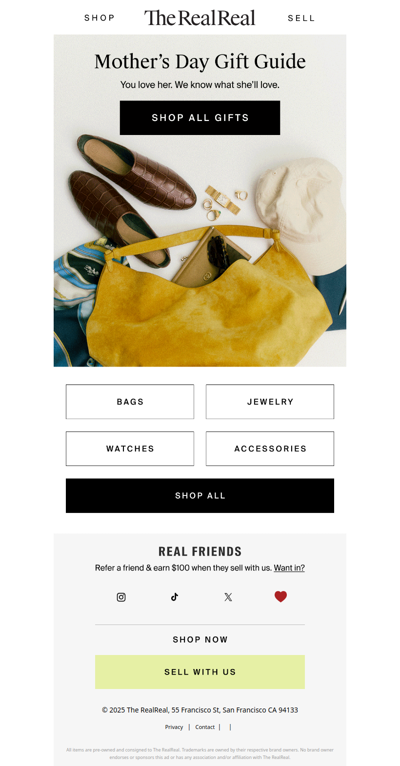Click the black SHOP ALL button
This screenshot has width=400, height=766.
(x=200, y=495)
